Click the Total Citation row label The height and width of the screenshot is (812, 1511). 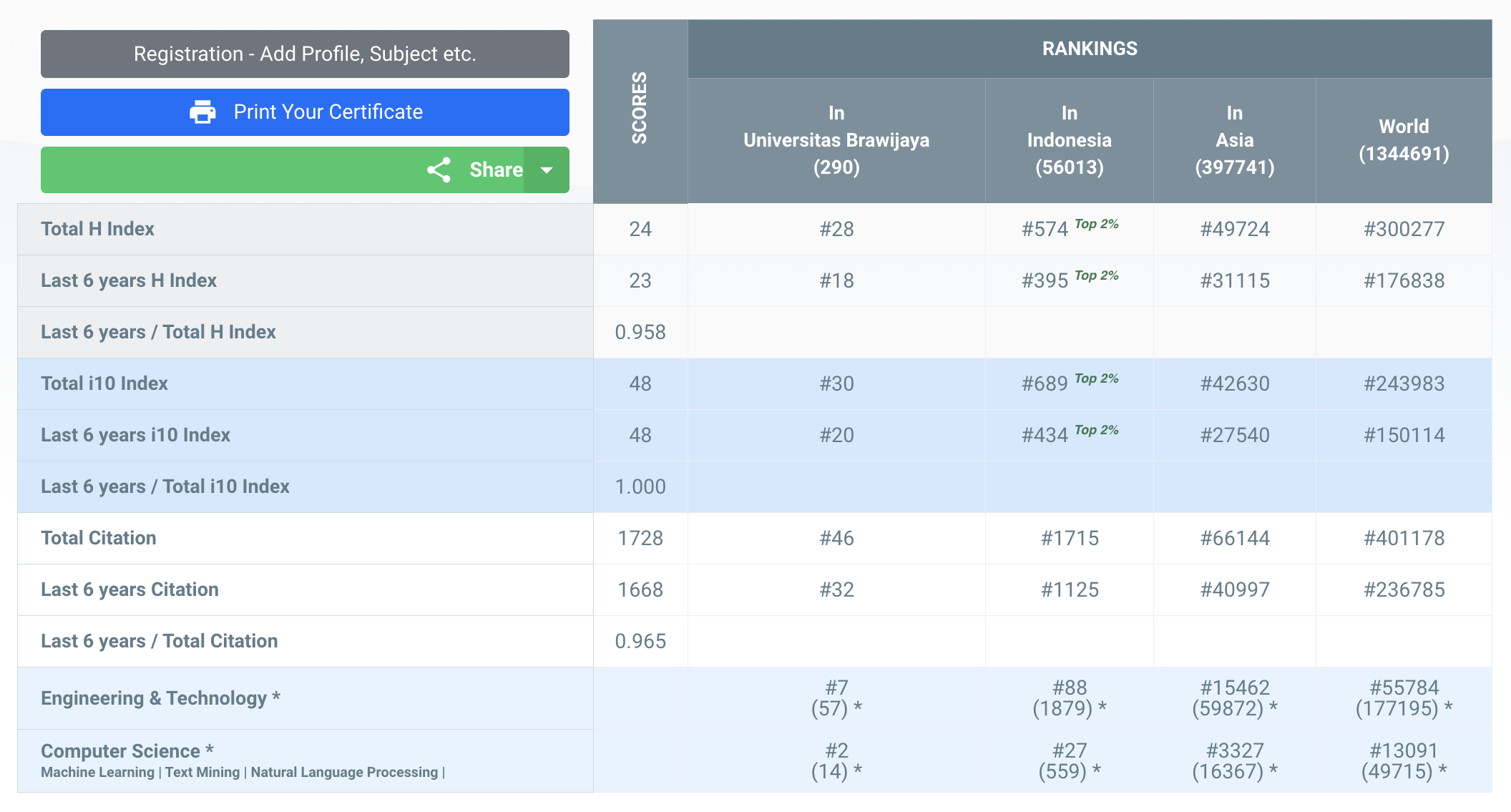coord(99,538)
